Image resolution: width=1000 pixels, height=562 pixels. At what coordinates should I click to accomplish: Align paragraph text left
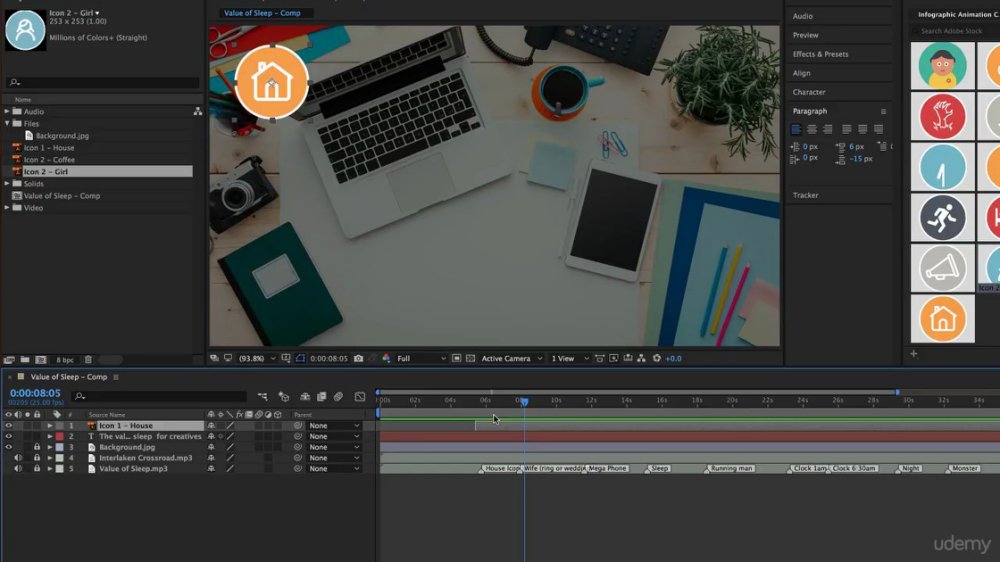tap(796, 129)
